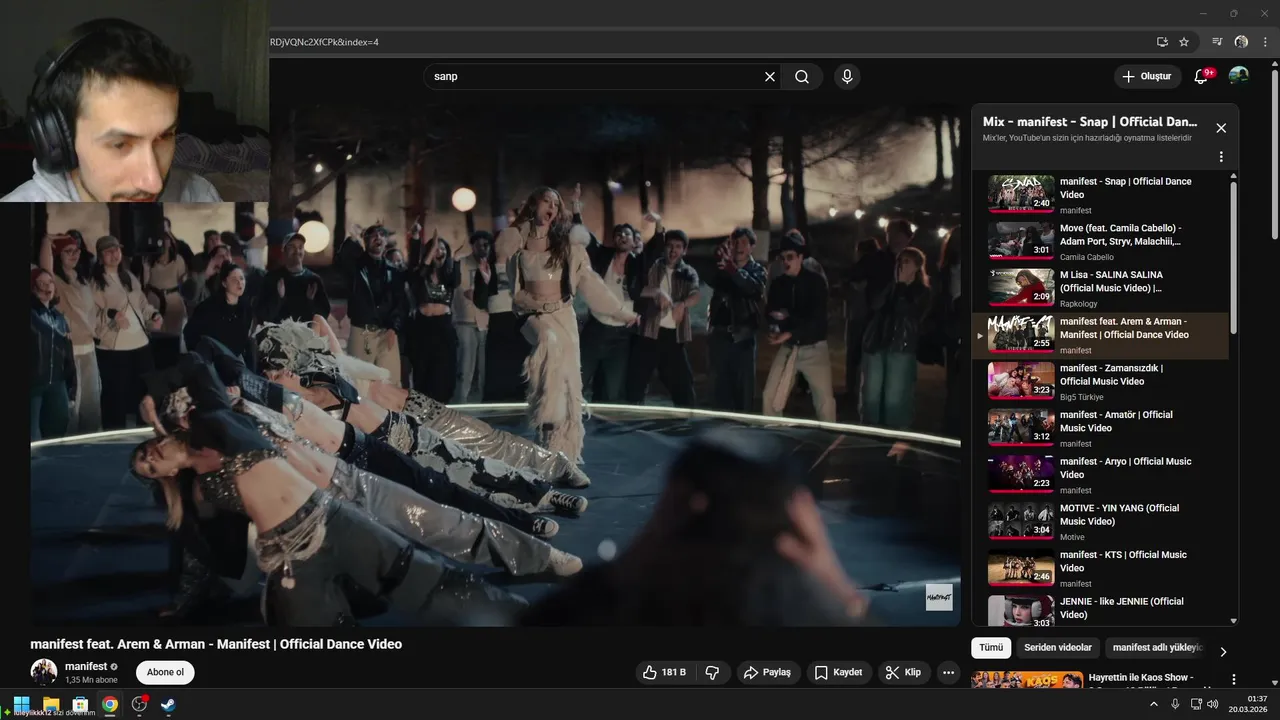Select the Tümü filter chip

(x=991, y=647)
